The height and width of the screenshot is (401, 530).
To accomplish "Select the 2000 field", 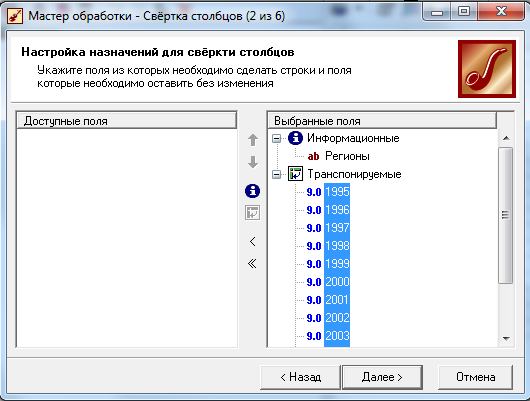I will click(x=337, y=282).
